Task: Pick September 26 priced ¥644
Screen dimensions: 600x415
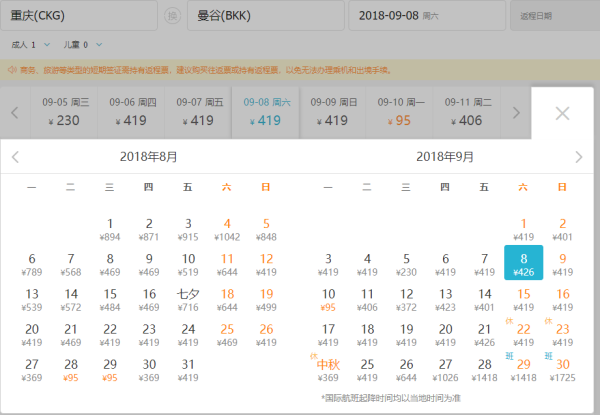Action: 406,370
